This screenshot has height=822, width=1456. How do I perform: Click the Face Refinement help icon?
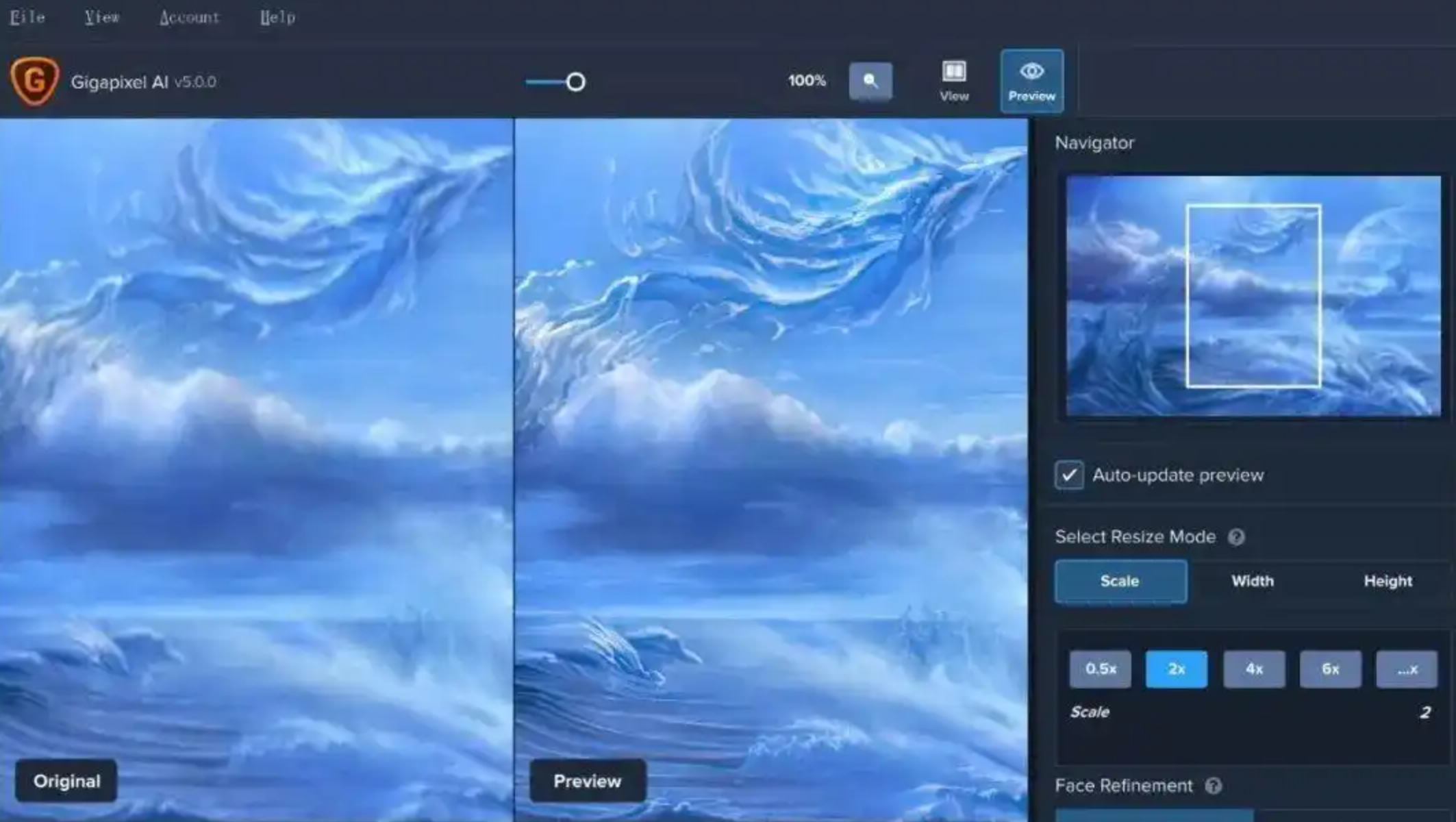[1213, 786]
